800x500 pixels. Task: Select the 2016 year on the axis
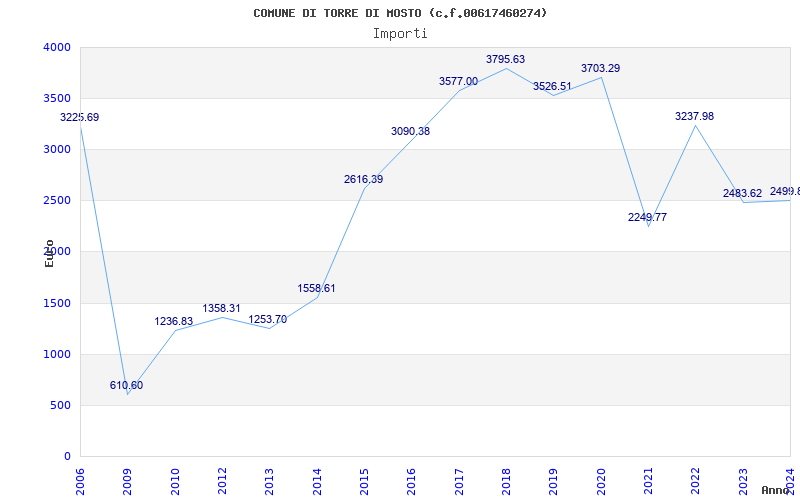point(412,482)
